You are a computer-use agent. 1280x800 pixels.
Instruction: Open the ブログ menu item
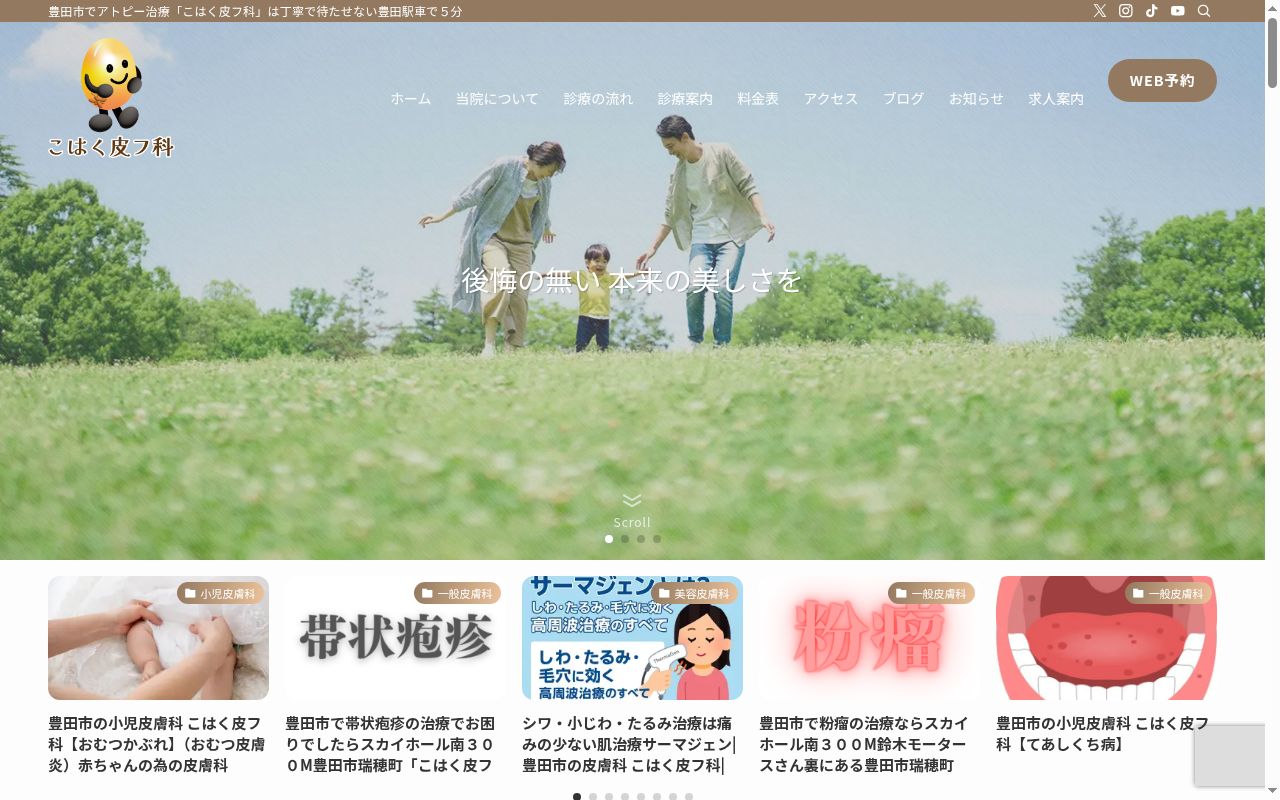903,99
